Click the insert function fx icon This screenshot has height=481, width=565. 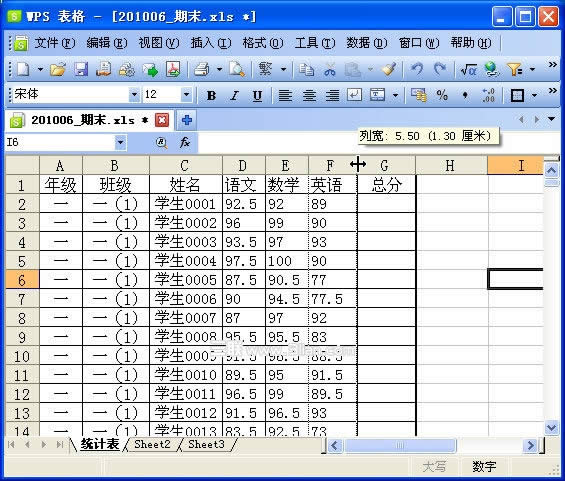click(185, 142)
